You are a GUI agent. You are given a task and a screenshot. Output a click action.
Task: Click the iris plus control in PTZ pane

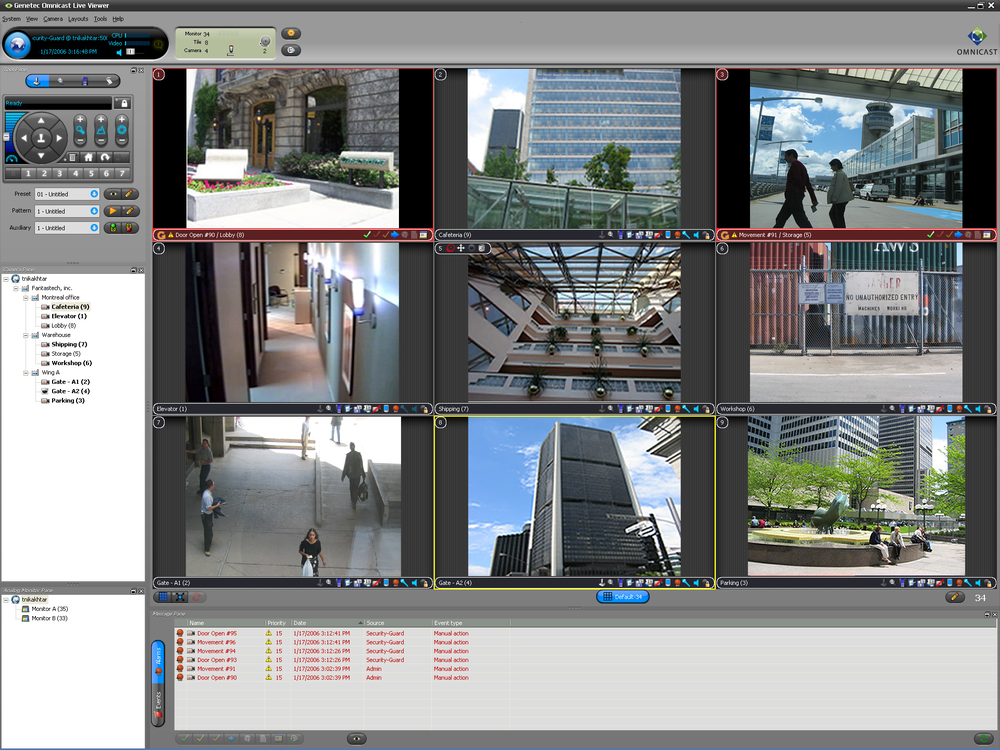pos(121,119)
